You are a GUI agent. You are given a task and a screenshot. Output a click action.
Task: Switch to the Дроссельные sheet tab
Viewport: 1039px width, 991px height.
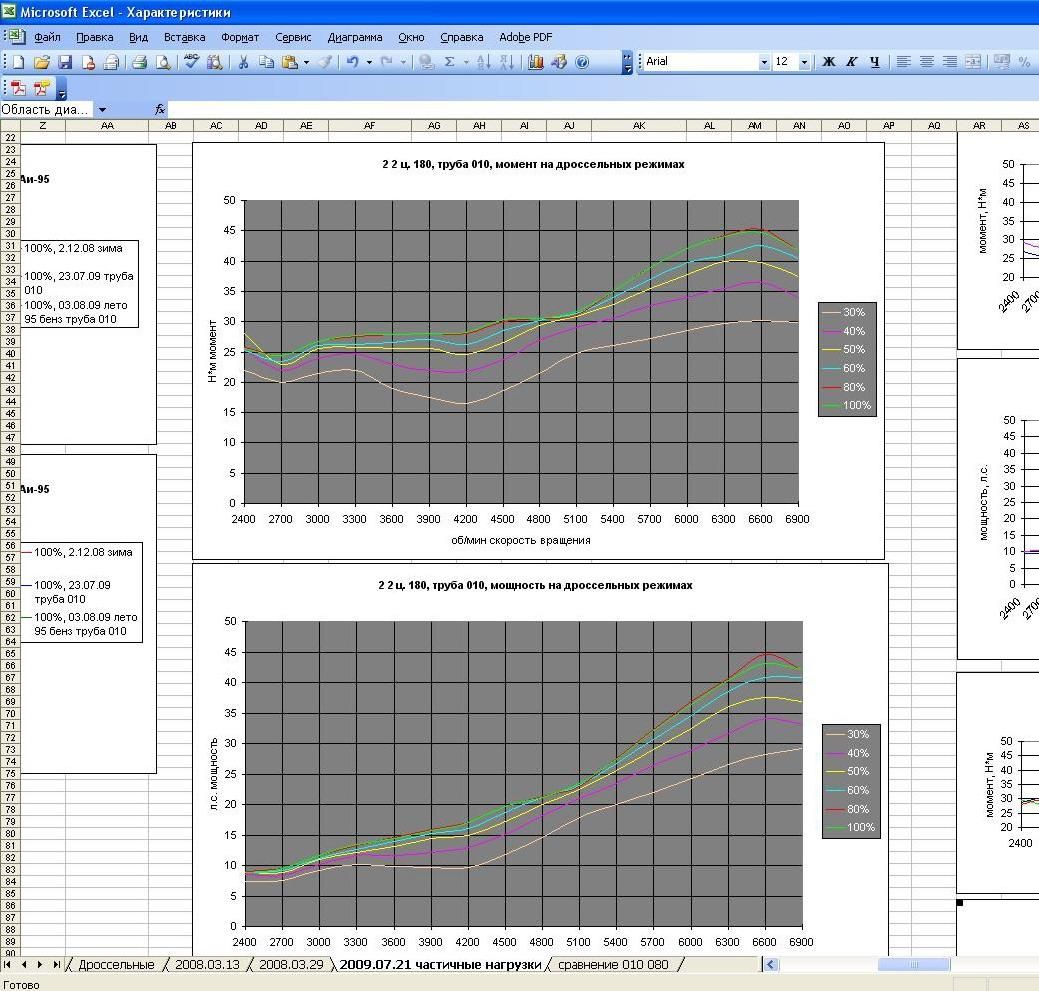tap(116, 965)
